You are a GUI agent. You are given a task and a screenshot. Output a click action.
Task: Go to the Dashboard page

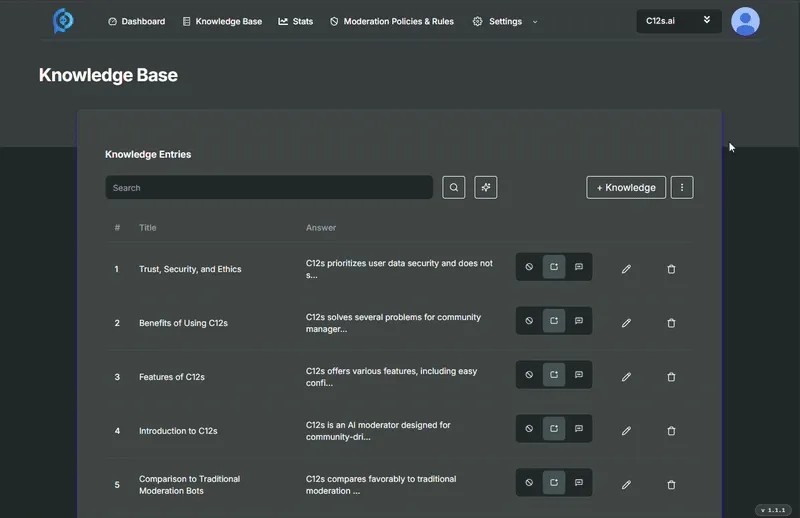pos(136,21)
